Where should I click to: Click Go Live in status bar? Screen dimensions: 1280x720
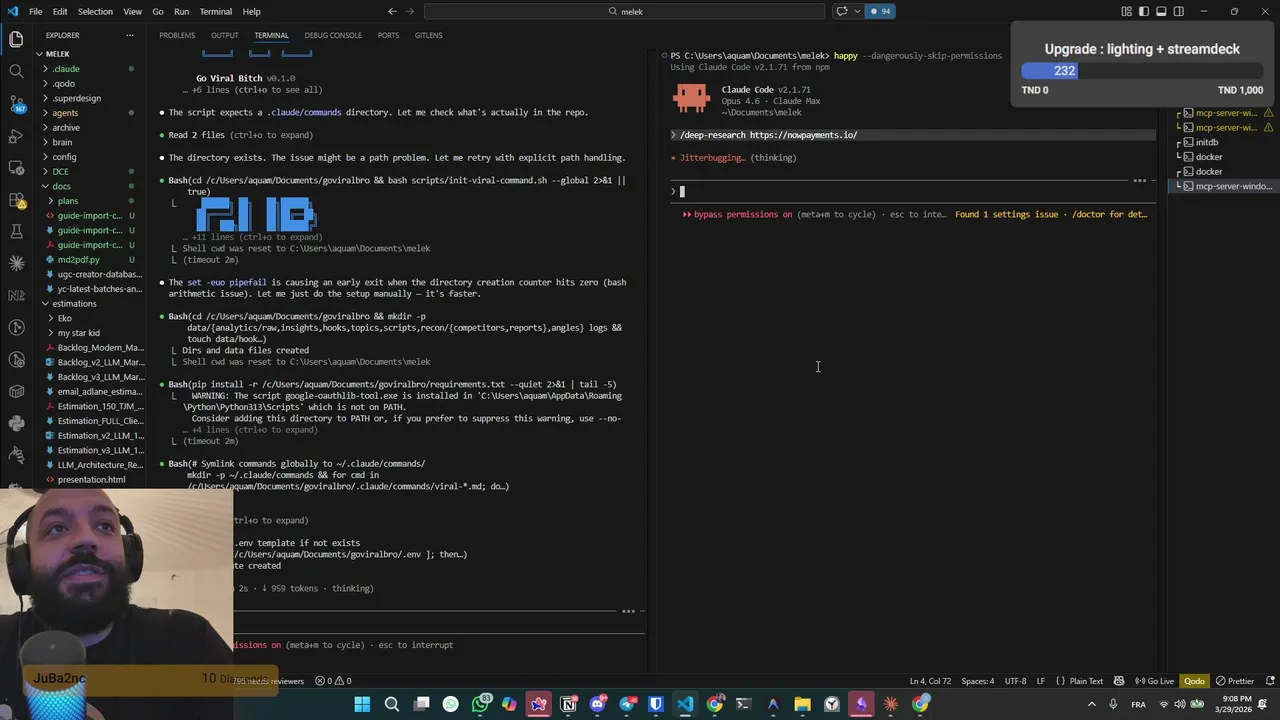[1154, 681]
